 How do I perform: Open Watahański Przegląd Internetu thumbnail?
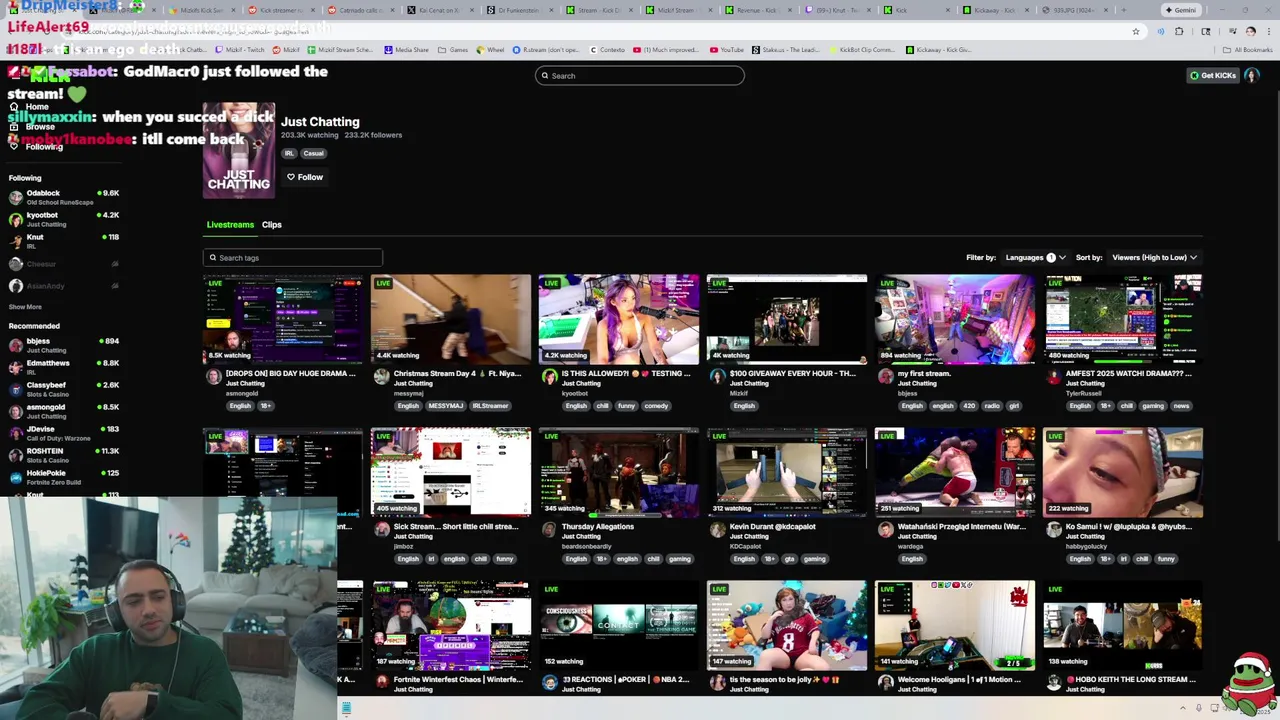tap(955, 473)
